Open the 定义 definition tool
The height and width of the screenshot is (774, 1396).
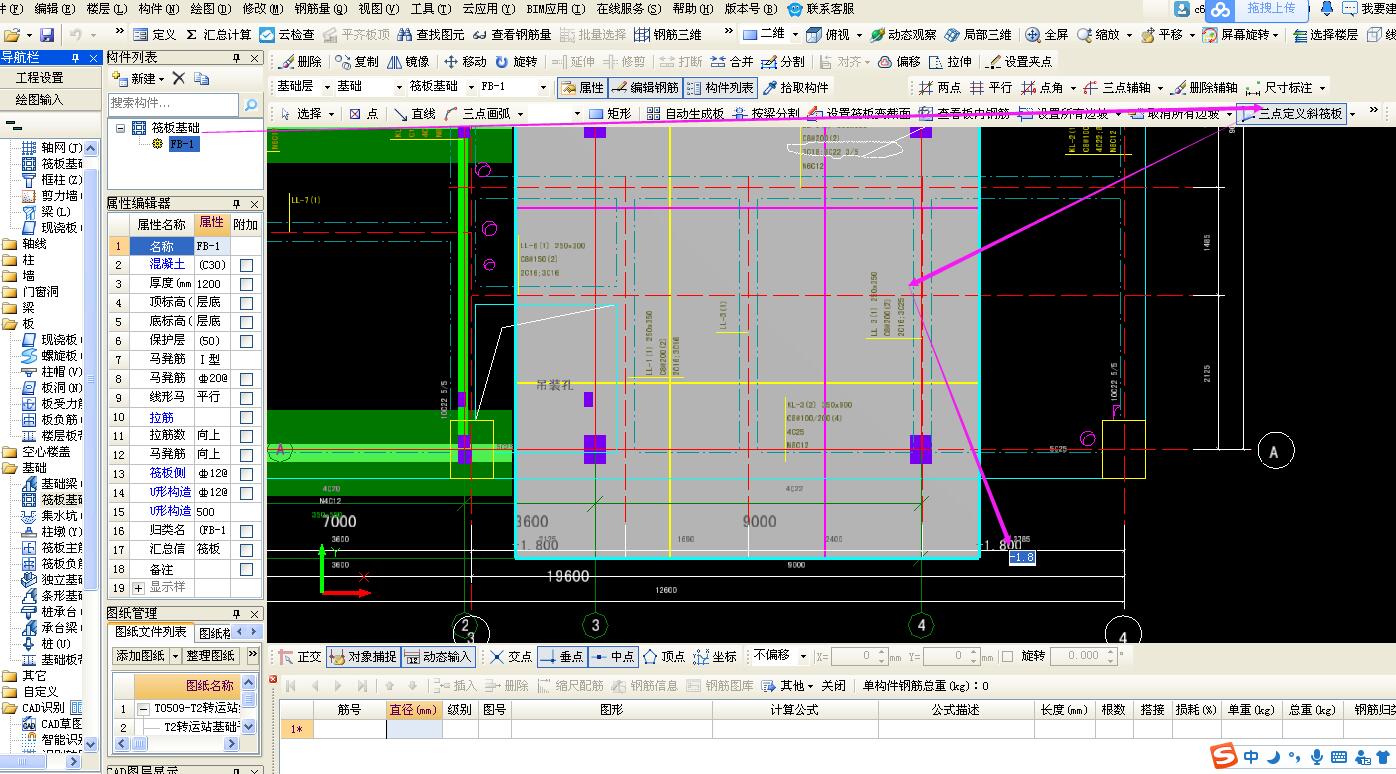(154, 34)
